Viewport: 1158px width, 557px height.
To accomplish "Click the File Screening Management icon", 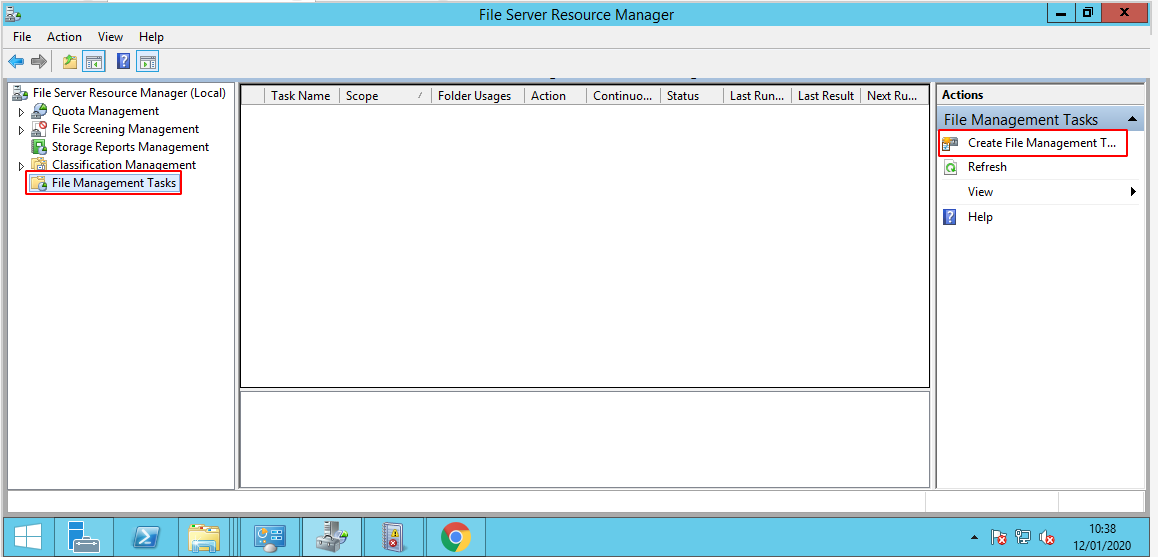I will [x=39, y=129].
